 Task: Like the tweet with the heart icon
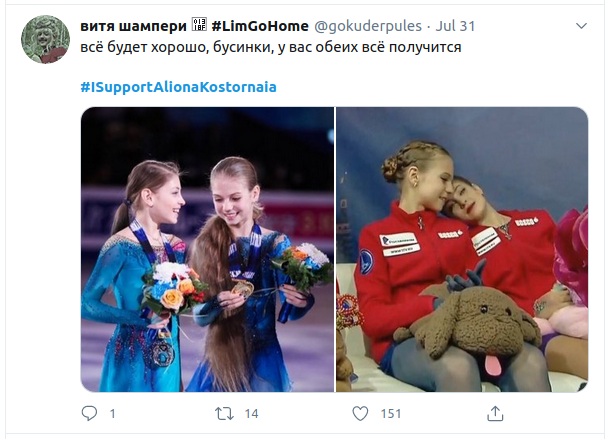[x=360, y=413]
